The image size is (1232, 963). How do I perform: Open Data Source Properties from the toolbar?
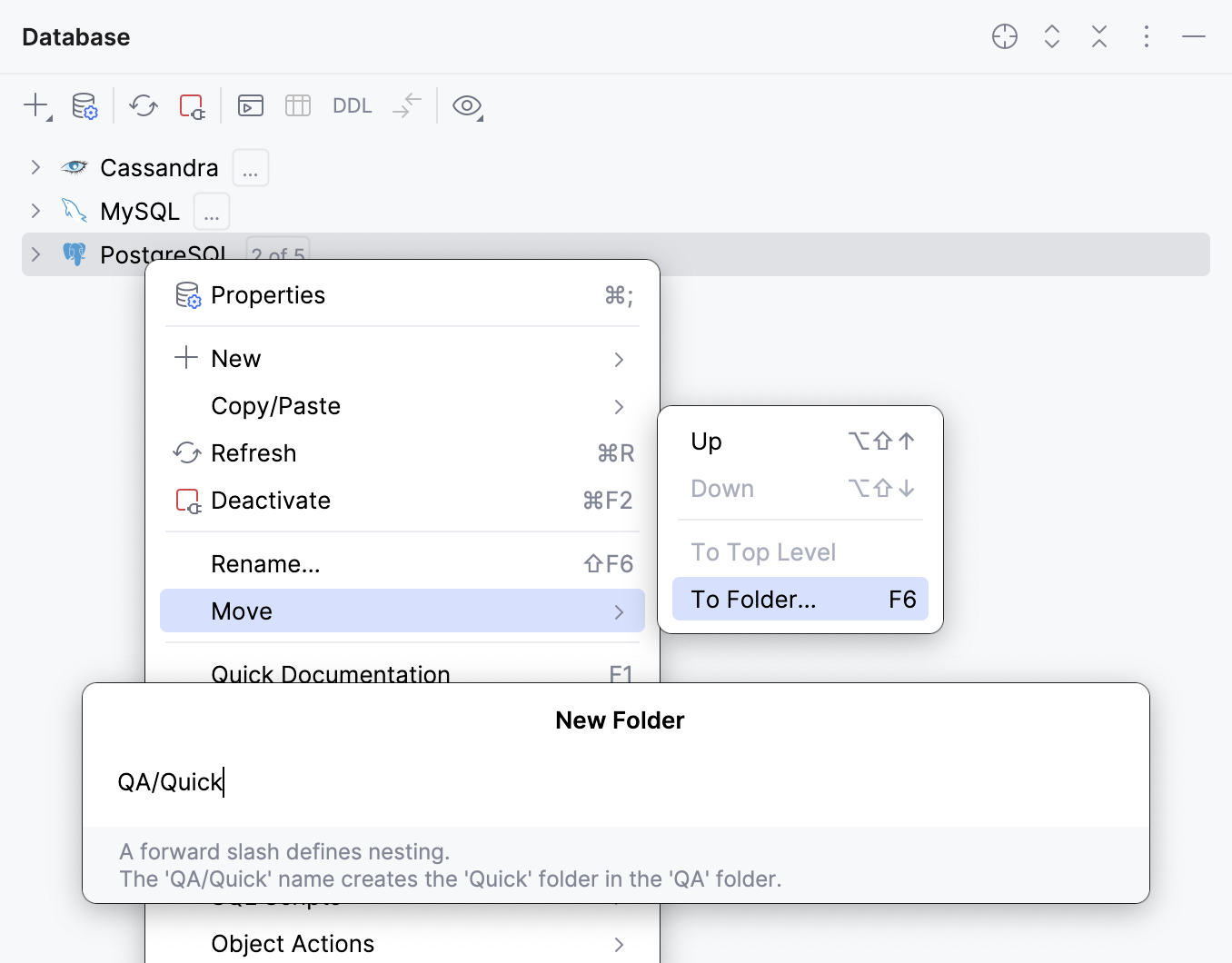point(84,105)
